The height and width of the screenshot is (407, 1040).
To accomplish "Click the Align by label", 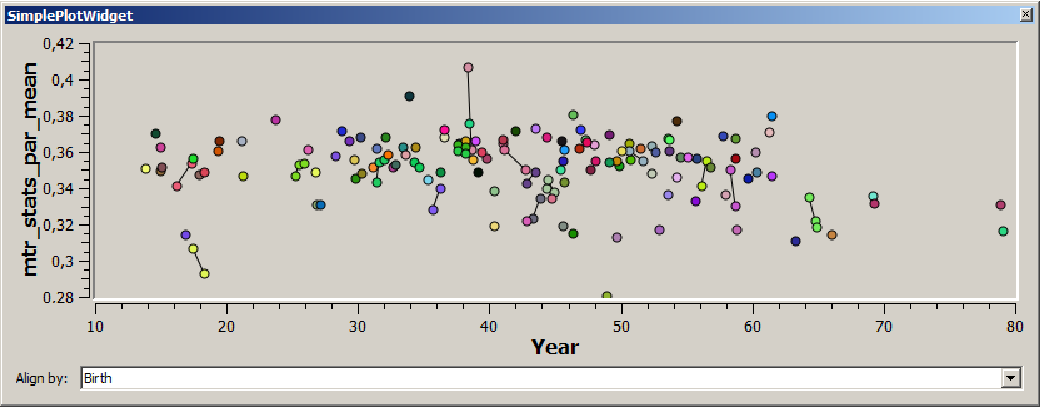I will (x=41, y=379).
